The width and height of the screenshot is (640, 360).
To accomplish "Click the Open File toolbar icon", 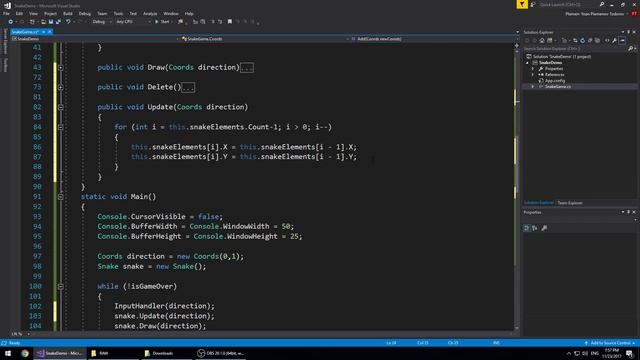I will (43, 22).
